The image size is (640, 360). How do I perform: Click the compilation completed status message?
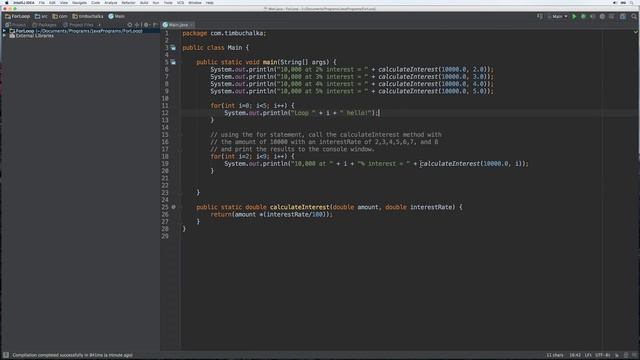[x=72, y=355]
